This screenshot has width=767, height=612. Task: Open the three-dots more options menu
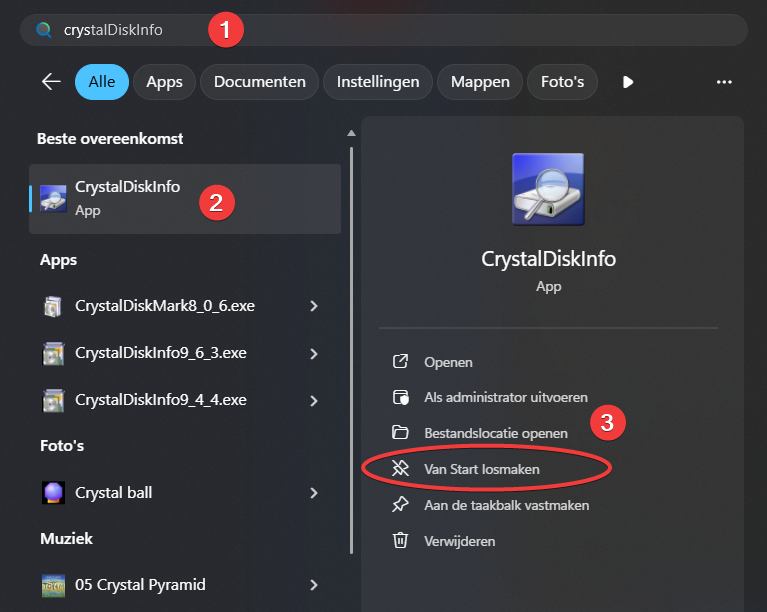click(x=725, y=82)
